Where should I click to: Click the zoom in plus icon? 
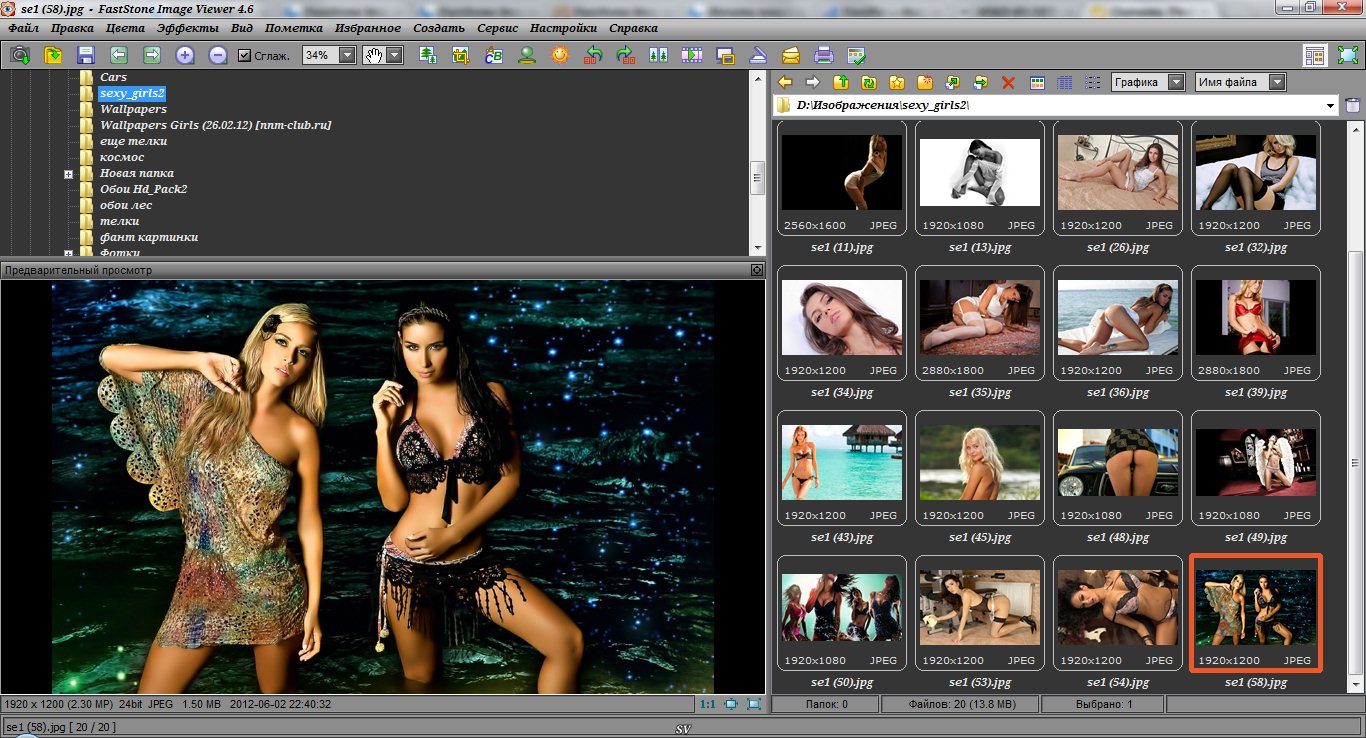coord(185,56)
